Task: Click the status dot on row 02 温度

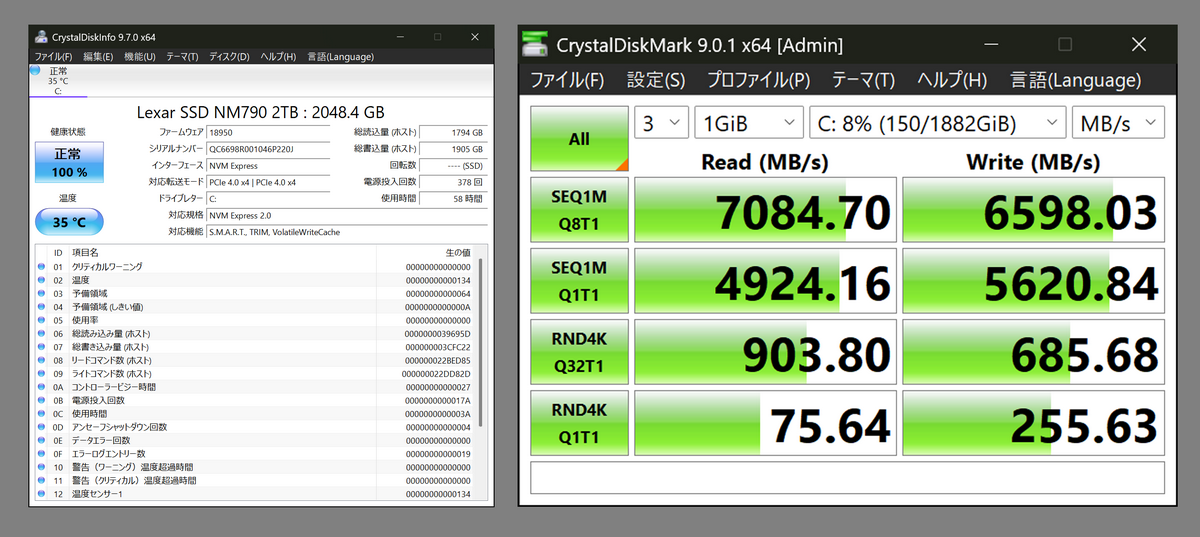Action: 41,280
